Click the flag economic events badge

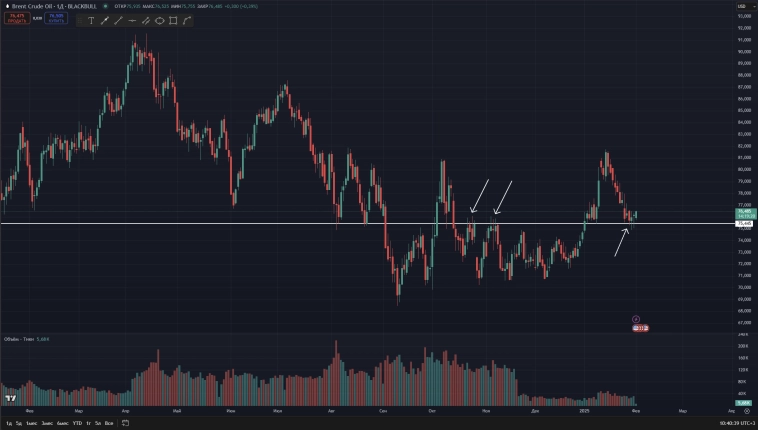[641, 328]
